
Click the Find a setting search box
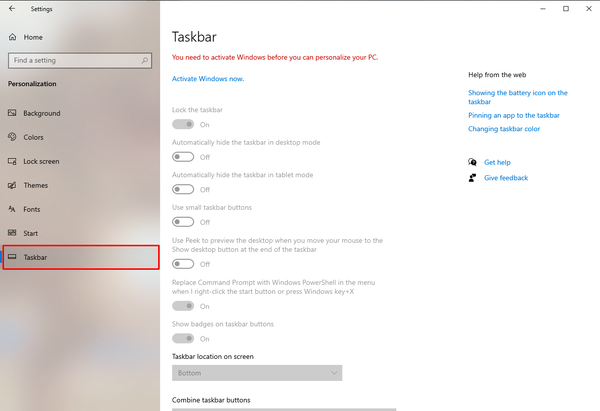point(80,60)
